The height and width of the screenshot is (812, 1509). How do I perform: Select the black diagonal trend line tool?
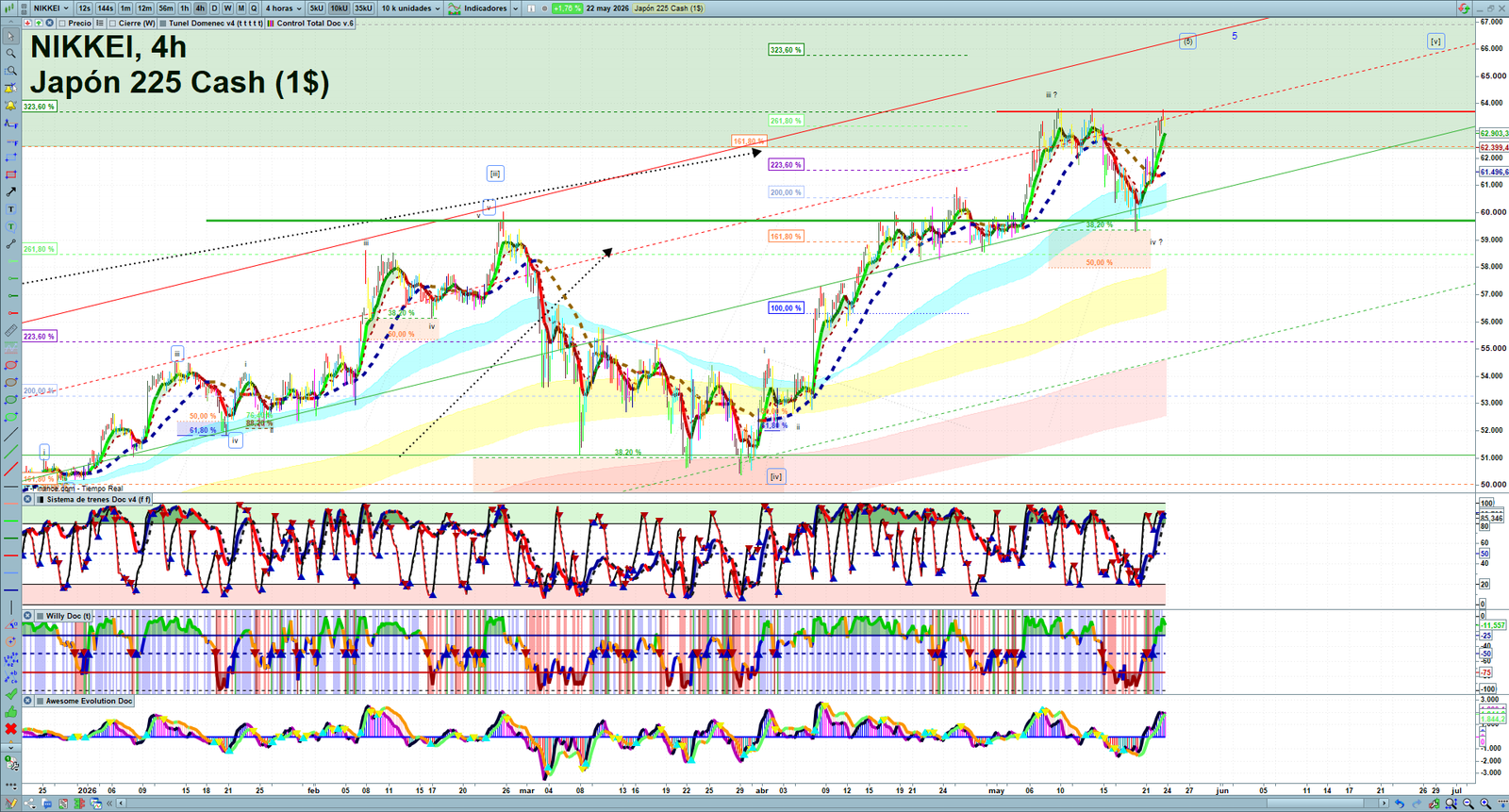pos(10,435)
